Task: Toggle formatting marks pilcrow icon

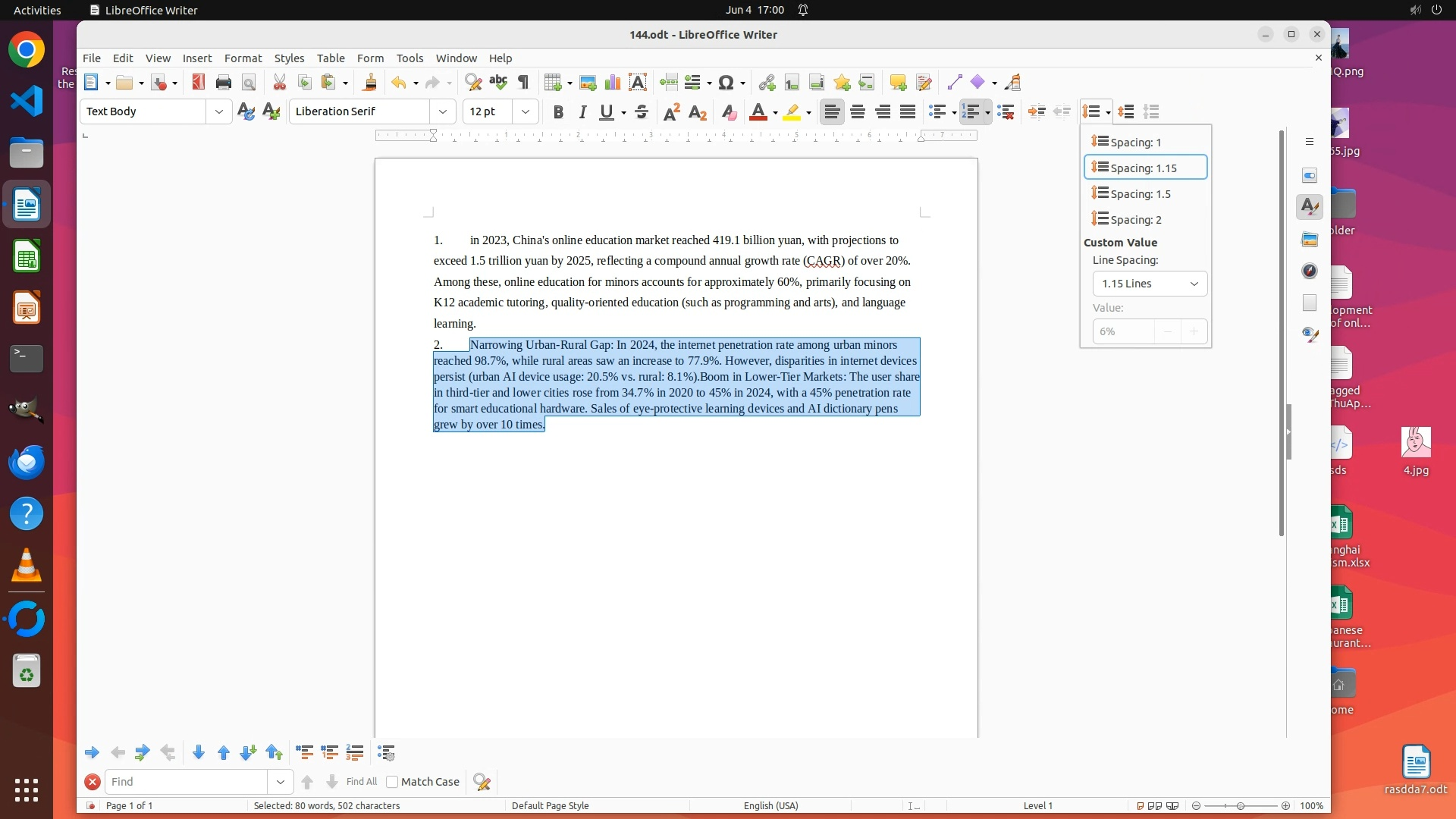Action: [523, 83]
